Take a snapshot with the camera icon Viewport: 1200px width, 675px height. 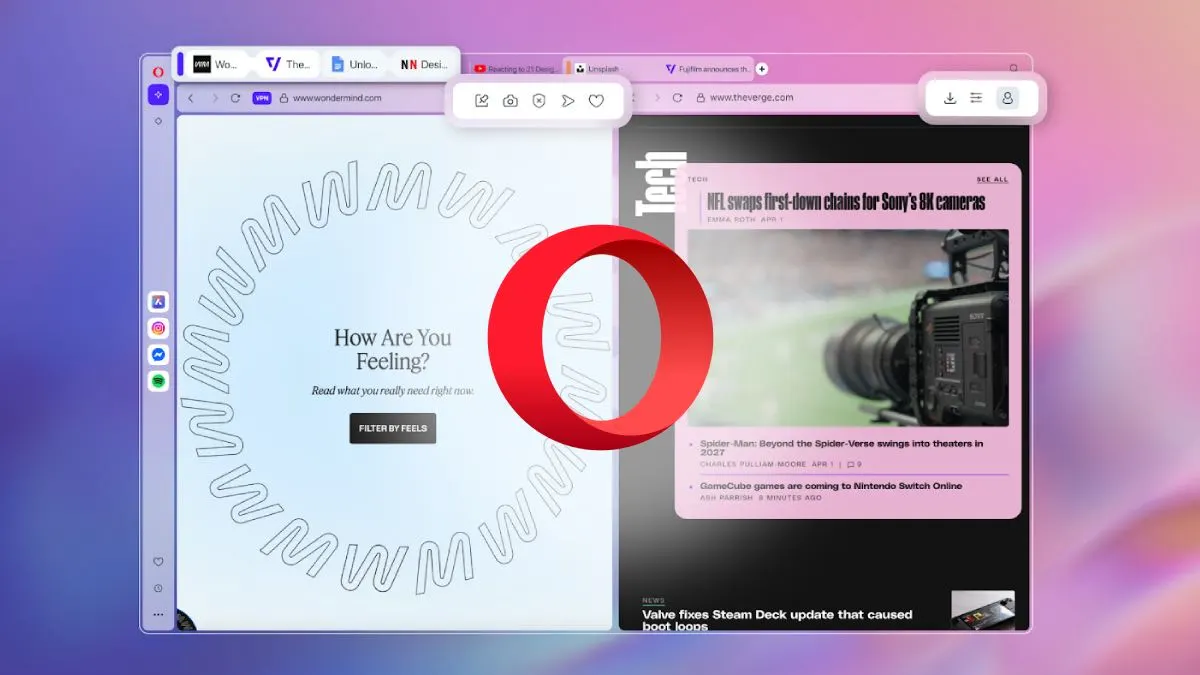point(510,101)
